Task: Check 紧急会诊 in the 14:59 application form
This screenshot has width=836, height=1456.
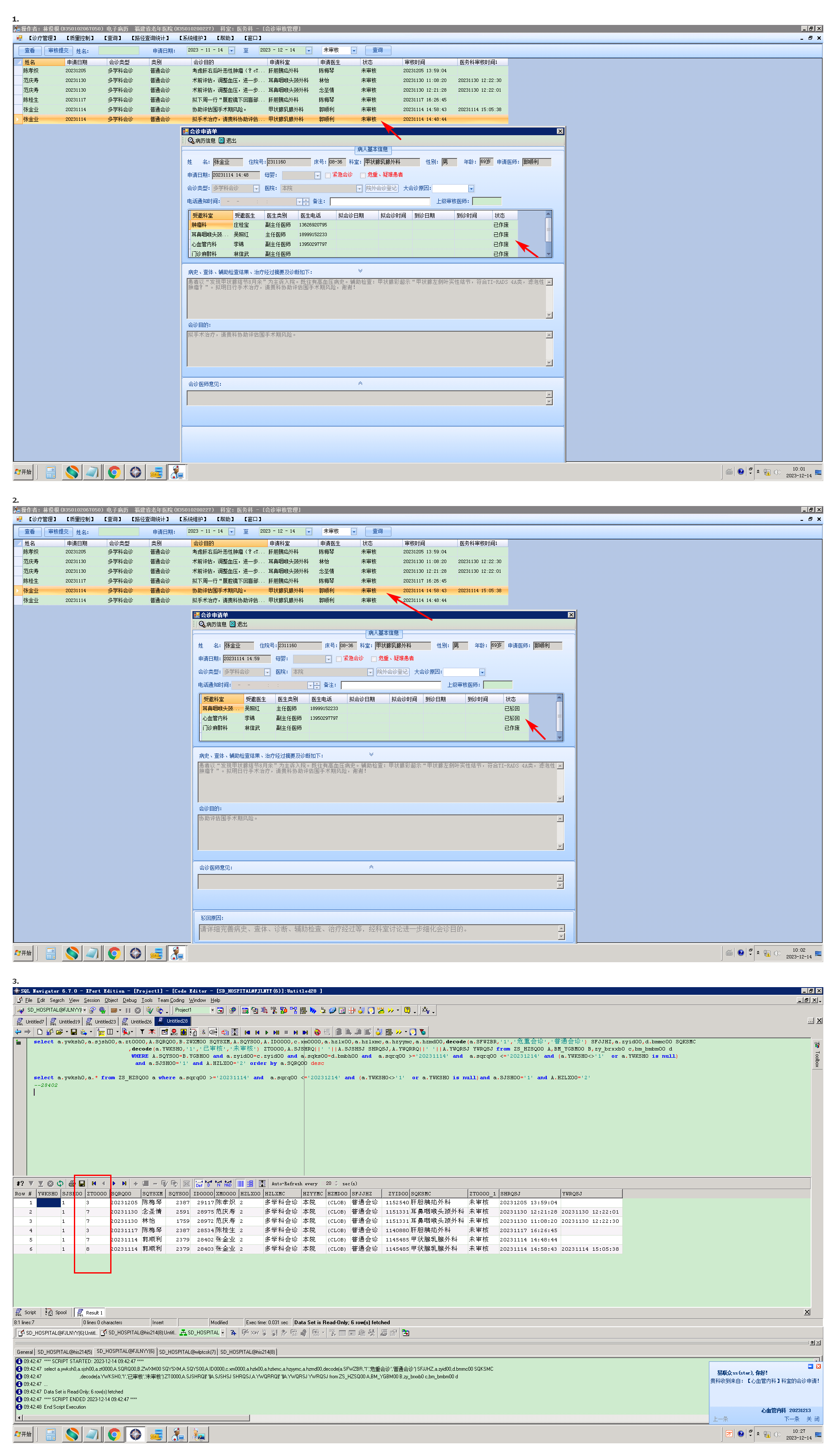Action: point(339,659)
